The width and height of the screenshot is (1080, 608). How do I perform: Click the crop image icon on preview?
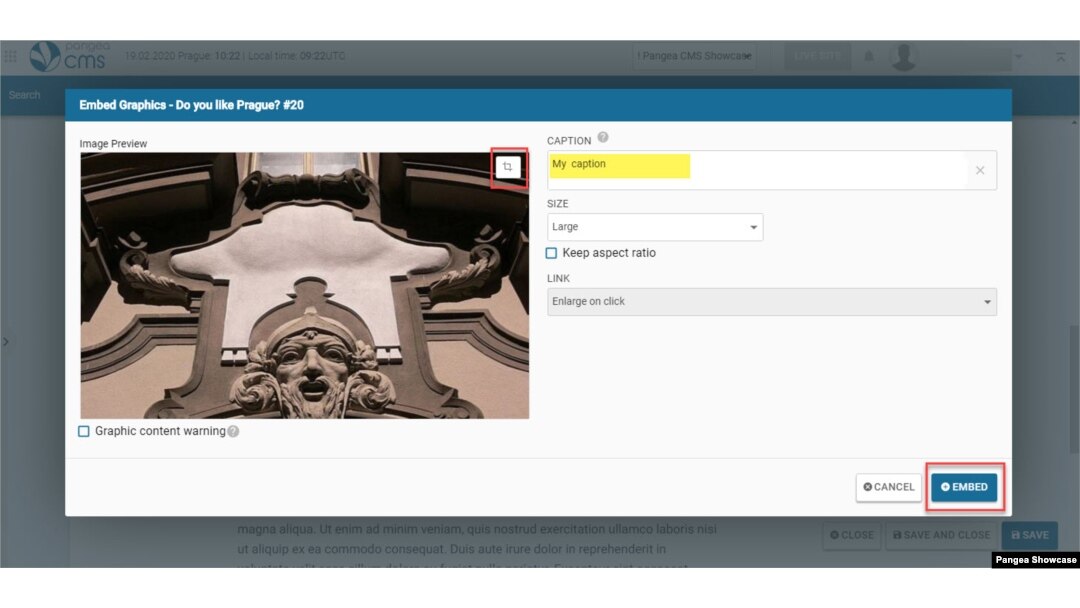pos(508,168)
